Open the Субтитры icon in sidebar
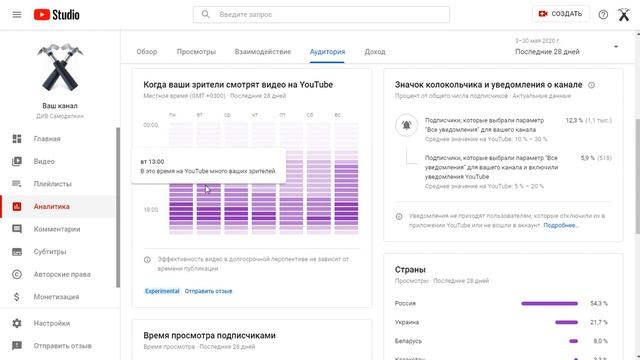 point(17,251)
